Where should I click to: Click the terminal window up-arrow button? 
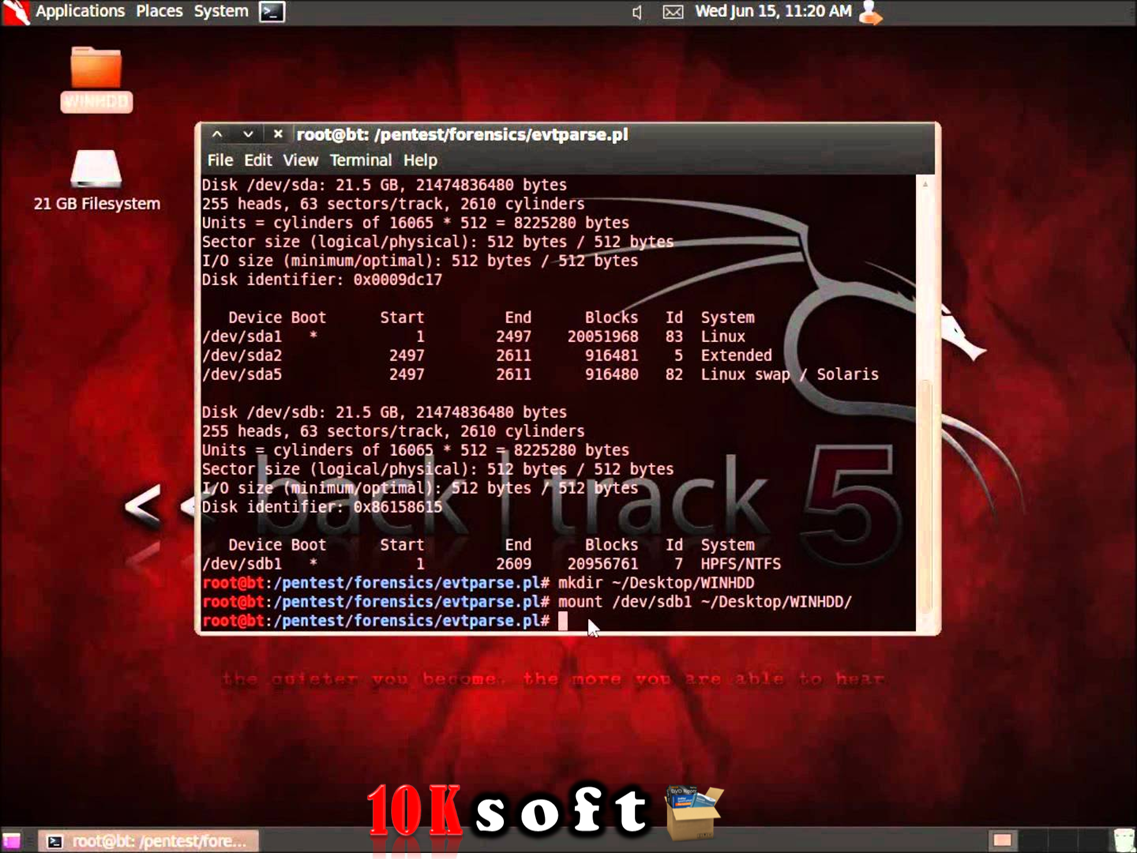[x=216, y=134]
